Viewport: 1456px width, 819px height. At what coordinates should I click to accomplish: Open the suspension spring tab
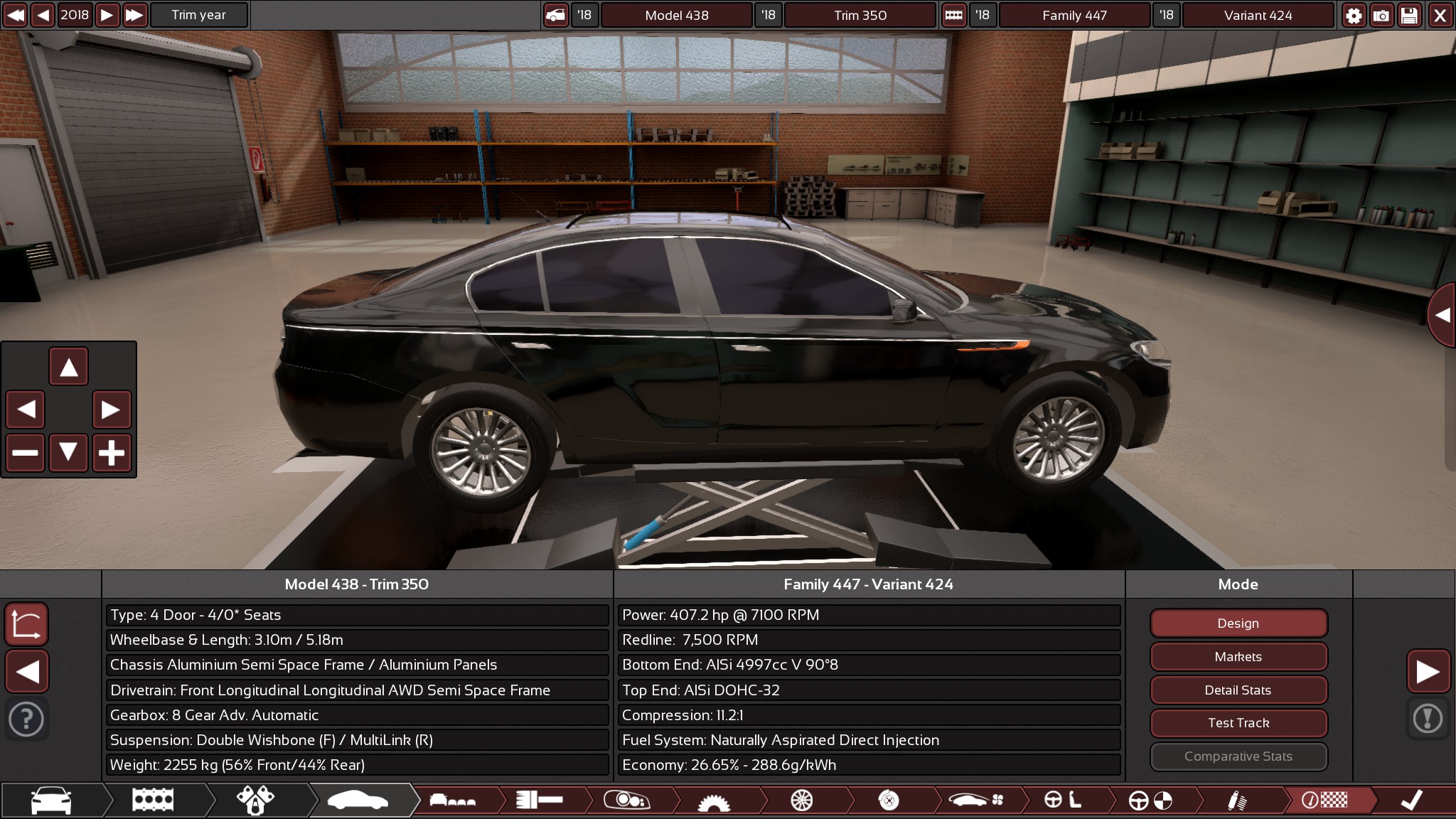tap(1238, 801)
